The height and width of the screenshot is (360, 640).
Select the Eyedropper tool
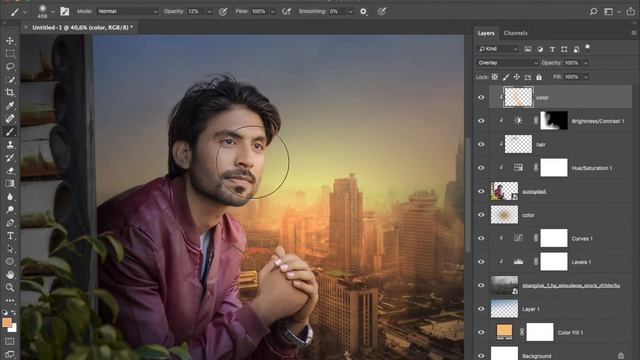(x=10, y=106)
